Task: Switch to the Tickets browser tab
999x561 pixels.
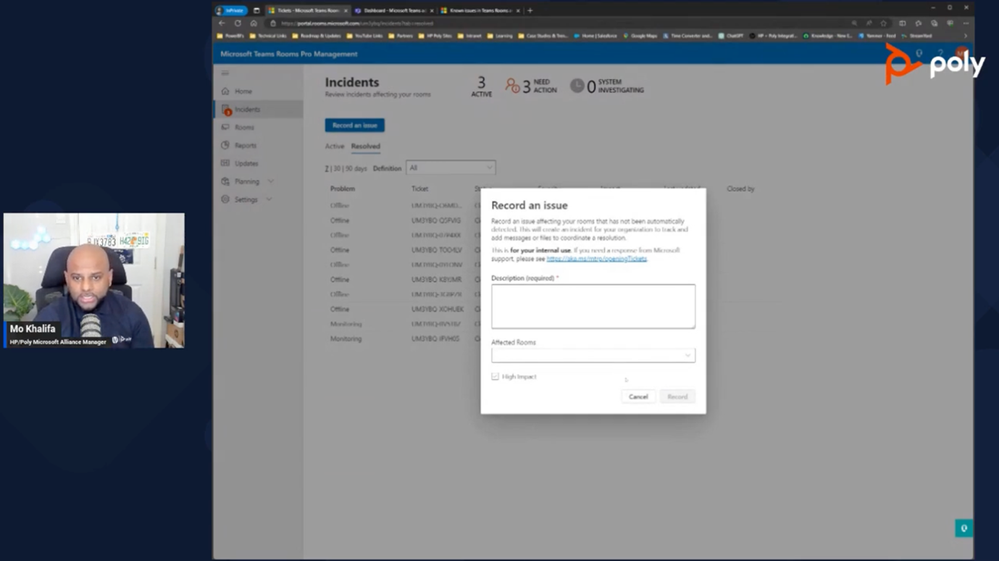Action: pos(308,10)
